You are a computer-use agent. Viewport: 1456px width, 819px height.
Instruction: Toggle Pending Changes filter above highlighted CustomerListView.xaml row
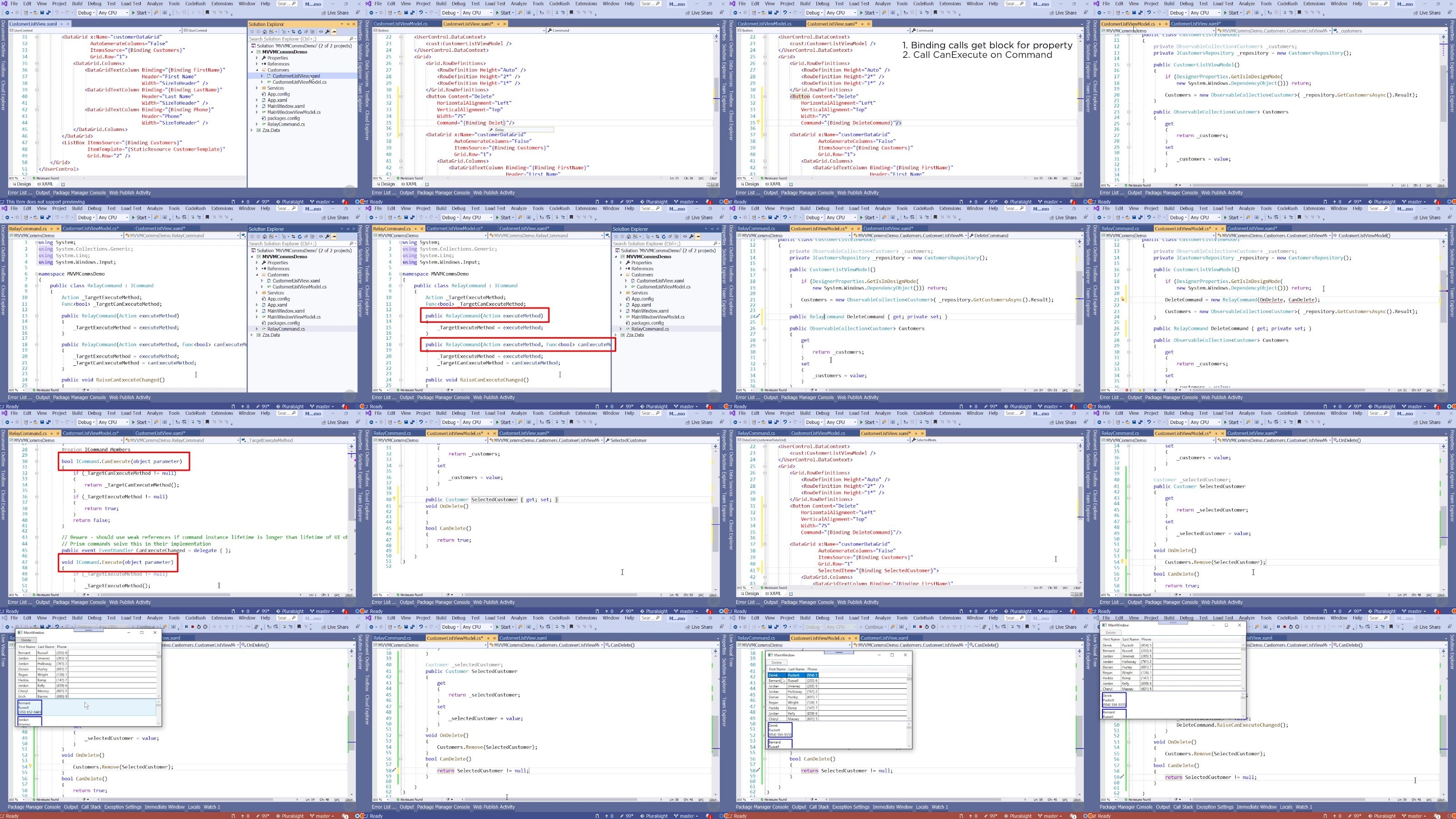284,32
